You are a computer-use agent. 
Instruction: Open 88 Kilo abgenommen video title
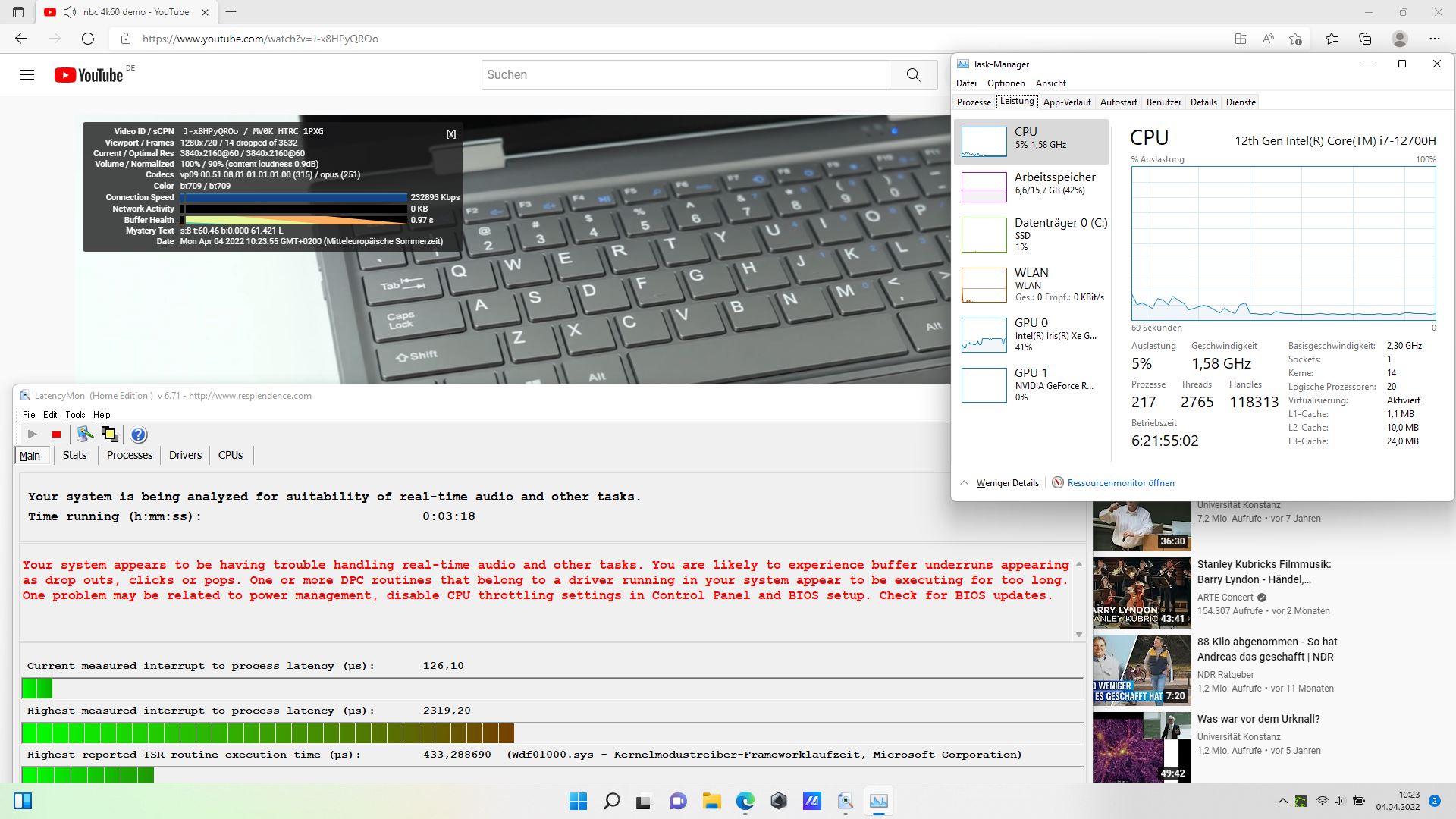tap(1267, 649)
